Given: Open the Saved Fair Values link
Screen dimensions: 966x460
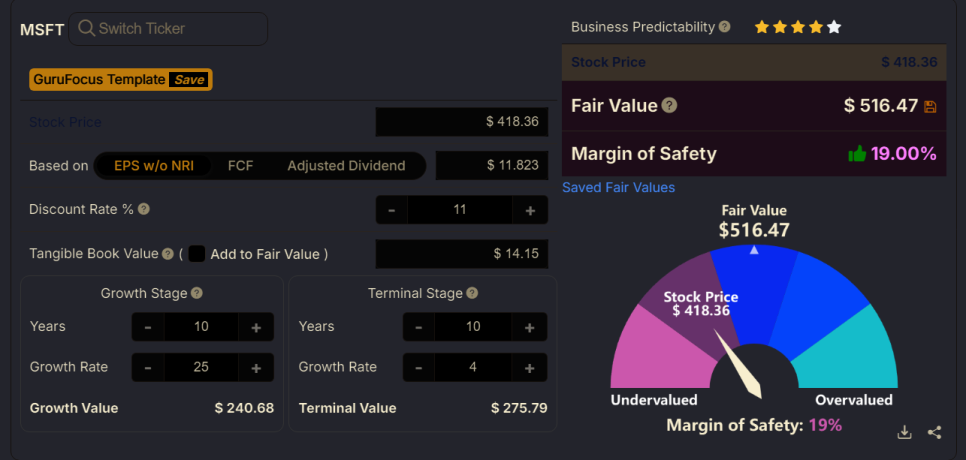Looking at the screenshot, I should point(619,187).
